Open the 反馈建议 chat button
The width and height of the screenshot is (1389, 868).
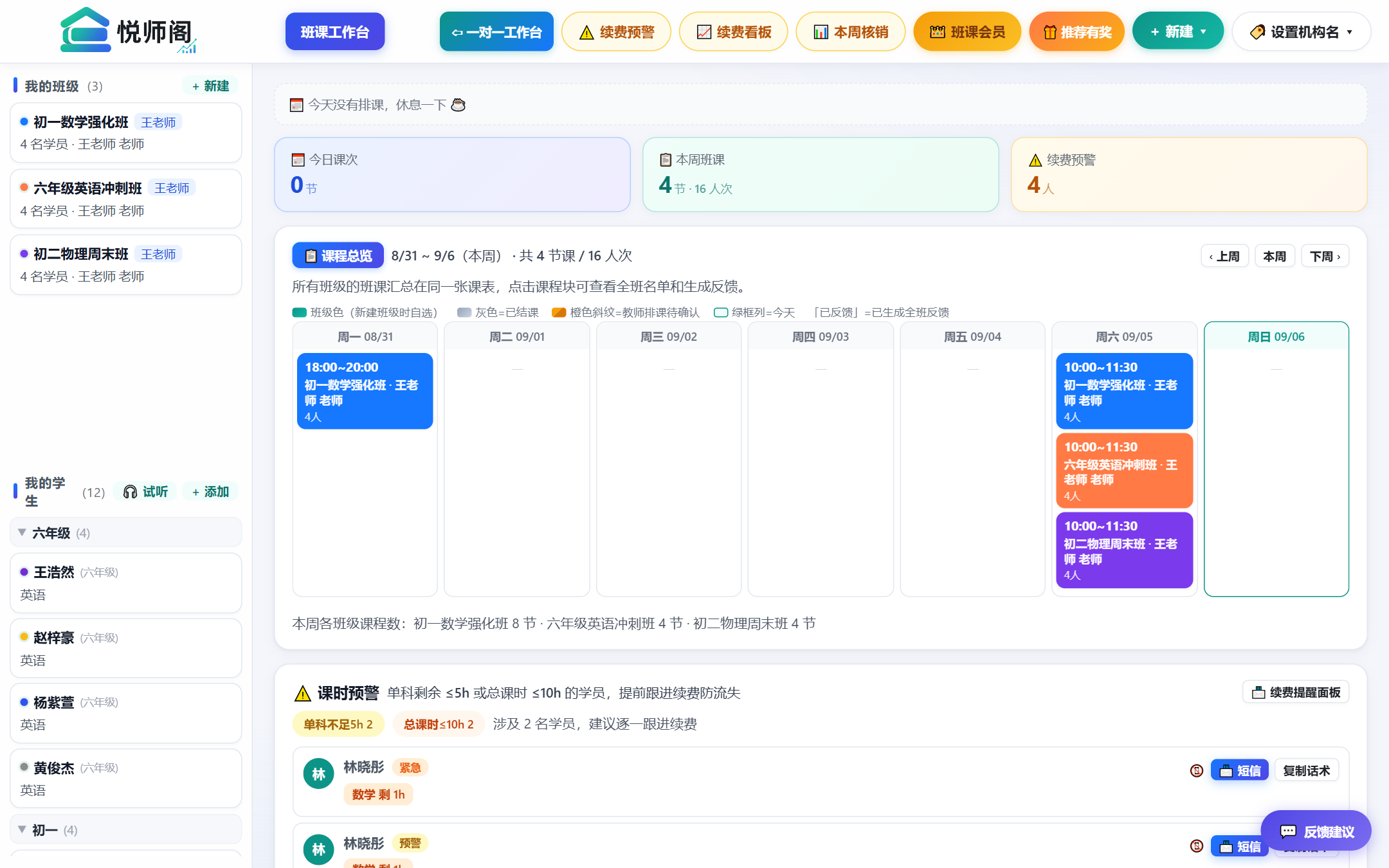pos(1316,831)
